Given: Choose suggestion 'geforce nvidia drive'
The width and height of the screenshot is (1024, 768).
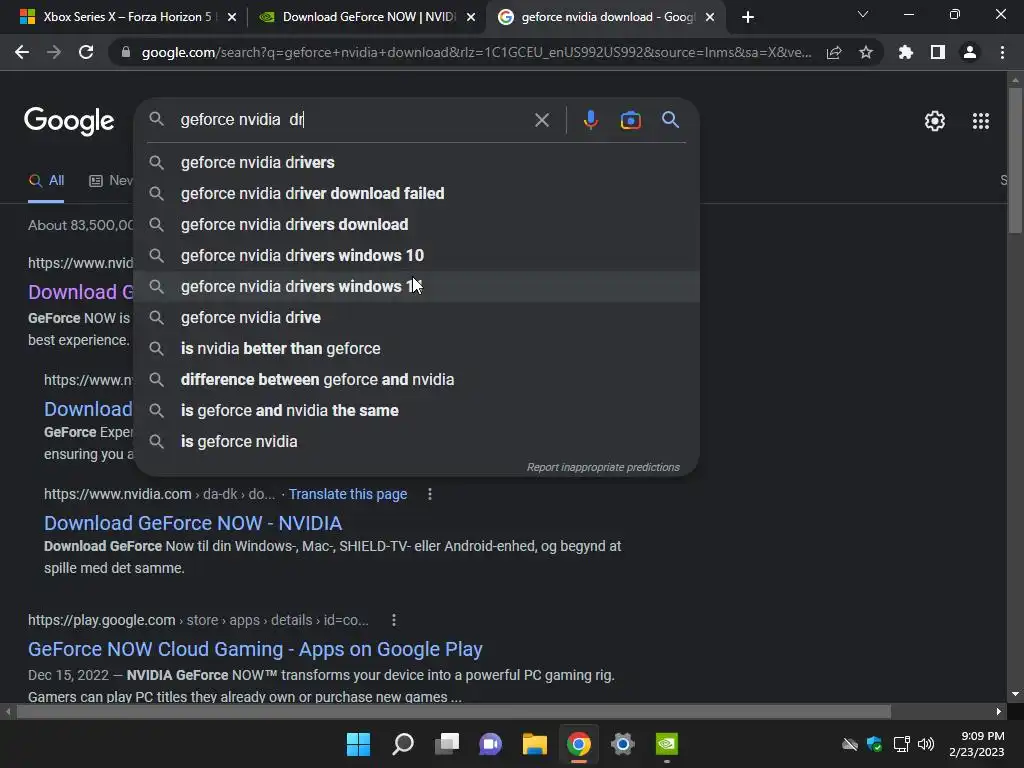Looking at the screenshot, I should [x=417, y=317].
